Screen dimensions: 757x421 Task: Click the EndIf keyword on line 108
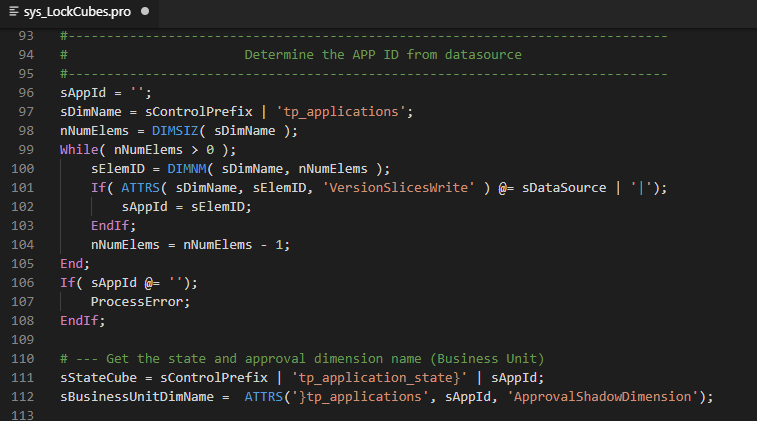pos(79,321)
